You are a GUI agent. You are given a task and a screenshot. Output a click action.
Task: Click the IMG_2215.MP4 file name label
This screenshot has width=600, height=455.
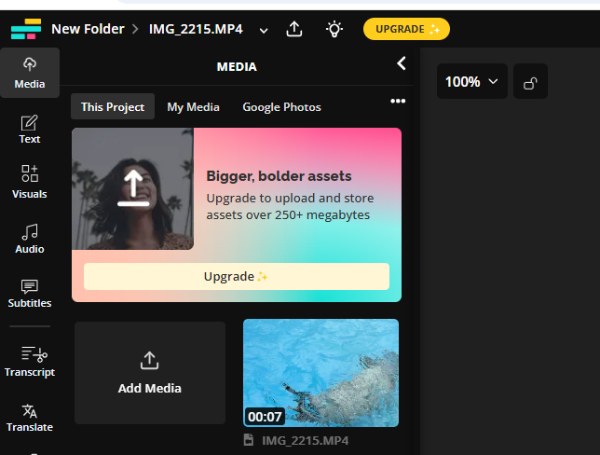[x=305, y=441]
